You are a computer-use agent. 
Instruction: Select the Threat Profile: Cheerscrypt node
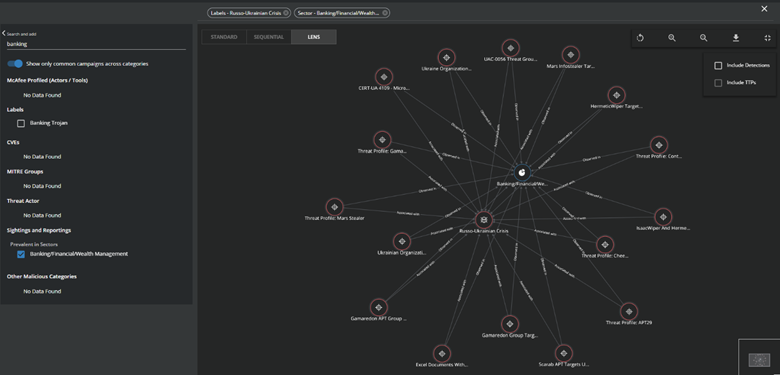click(x=605, y=245)
